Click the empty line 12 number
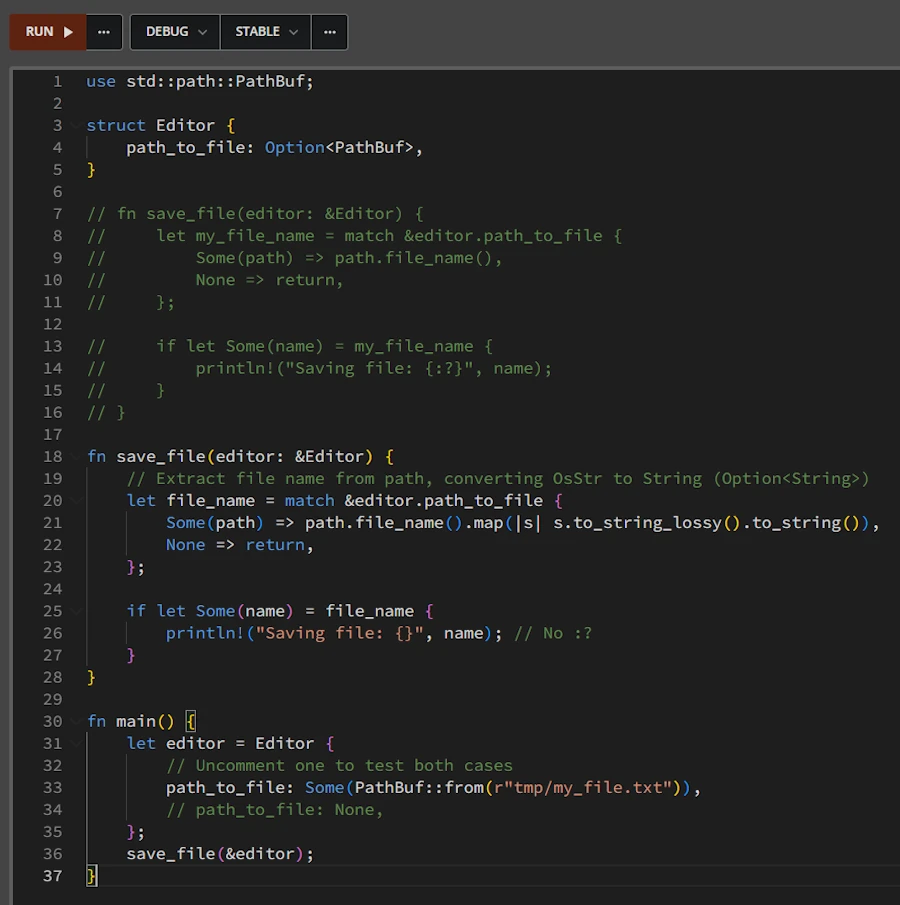The height and width of the screenshot is (905, 900). click(x=52, y=324)
